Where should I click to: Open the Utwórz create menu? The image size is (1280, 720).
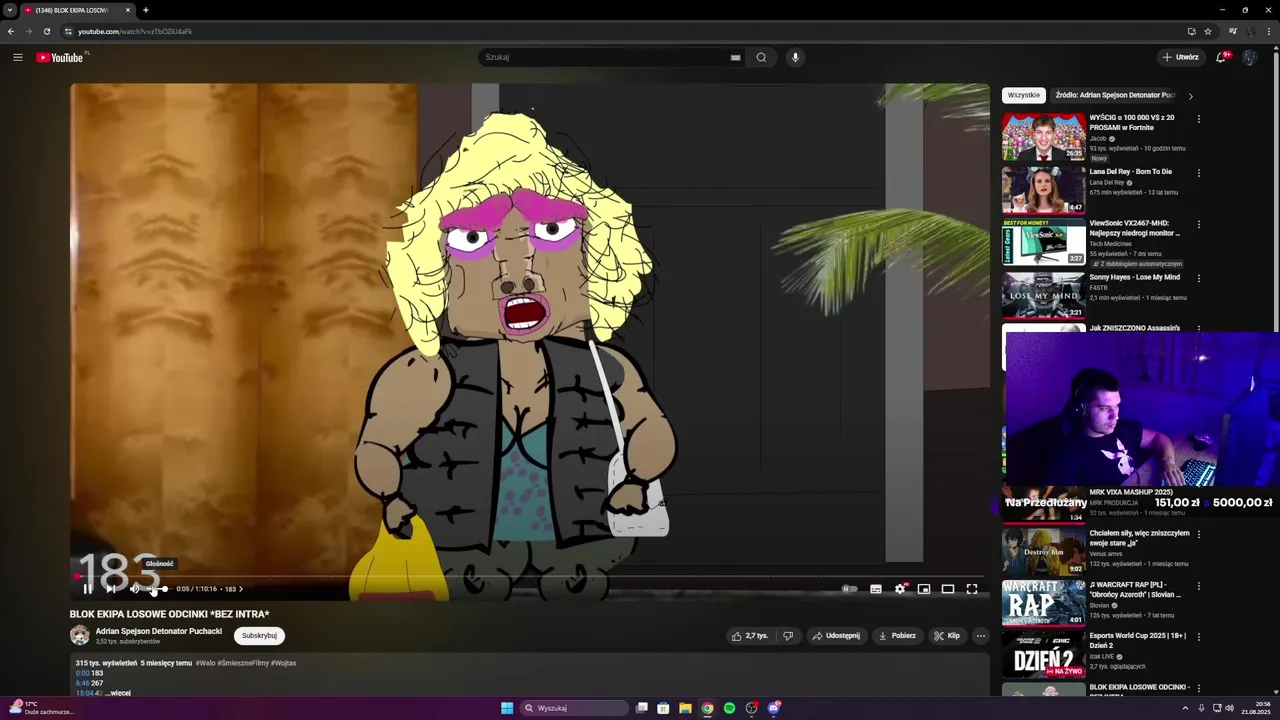point(1181,57)
